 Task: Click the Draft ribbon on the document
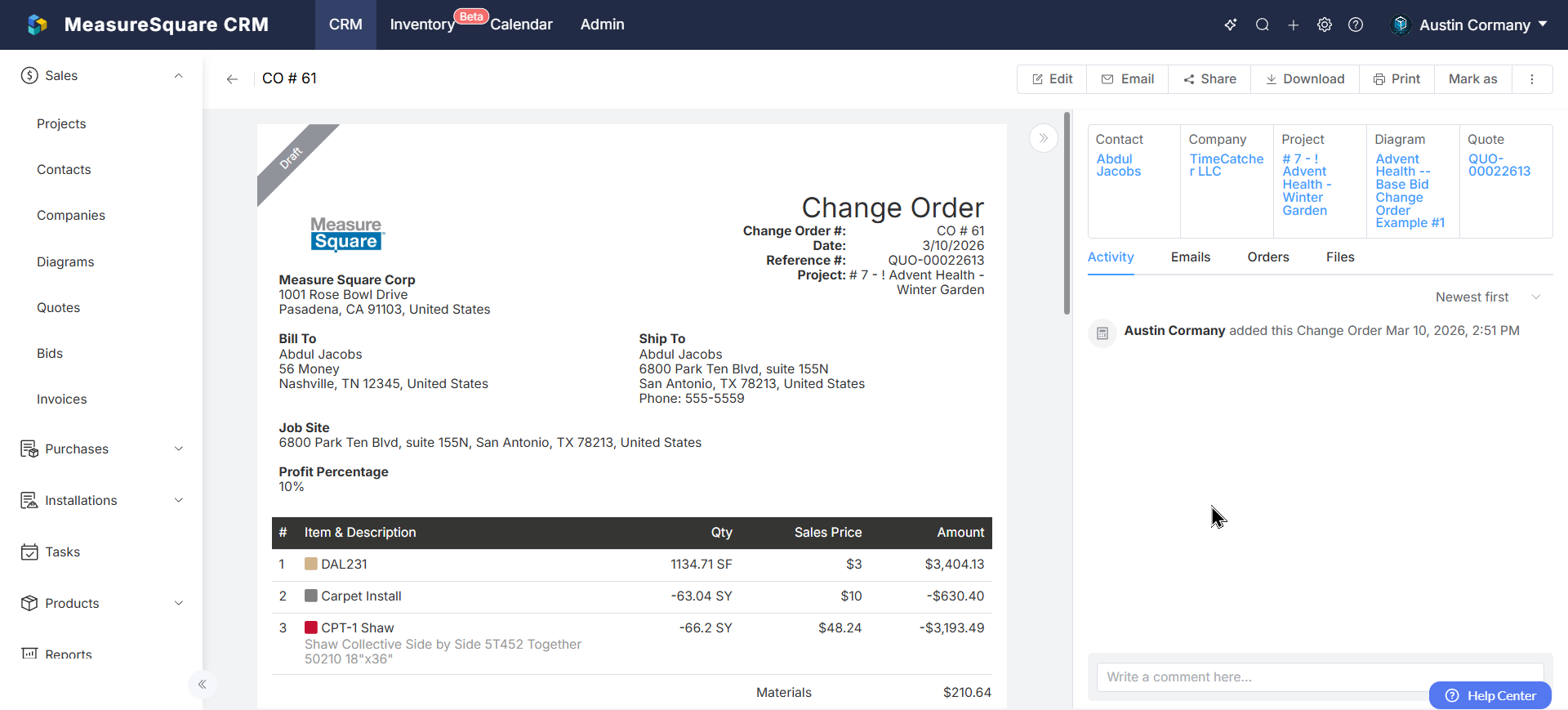tap(292, 158)
